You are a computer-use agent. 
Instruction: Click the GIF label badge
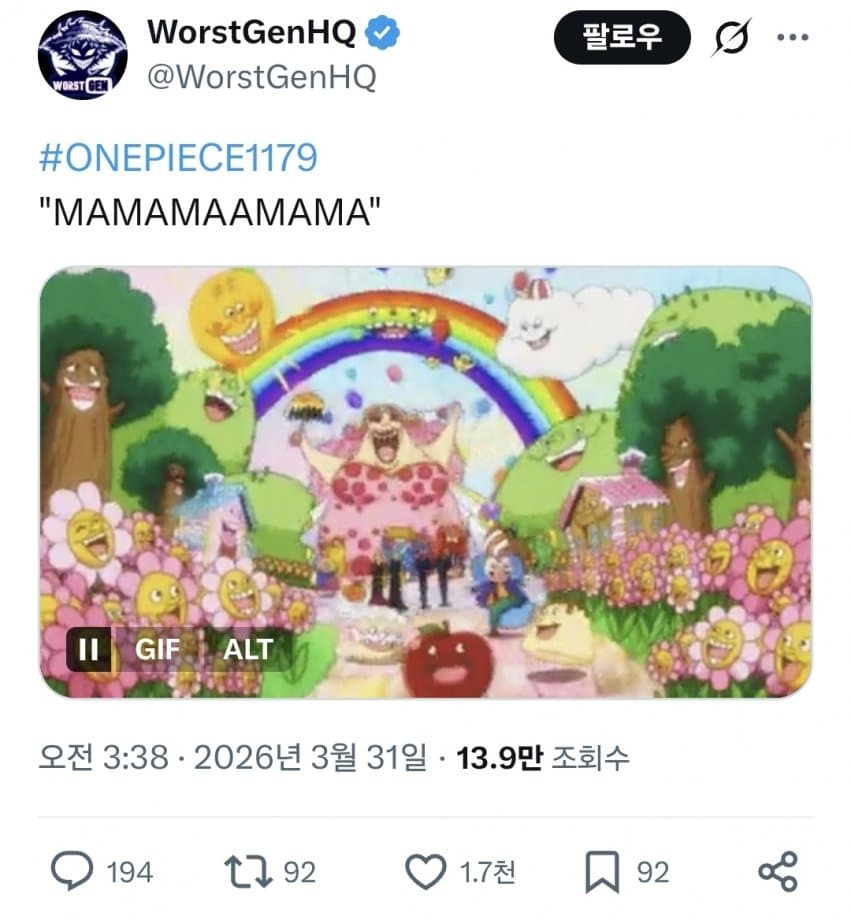pyautogui.click(x=159, y=649)
